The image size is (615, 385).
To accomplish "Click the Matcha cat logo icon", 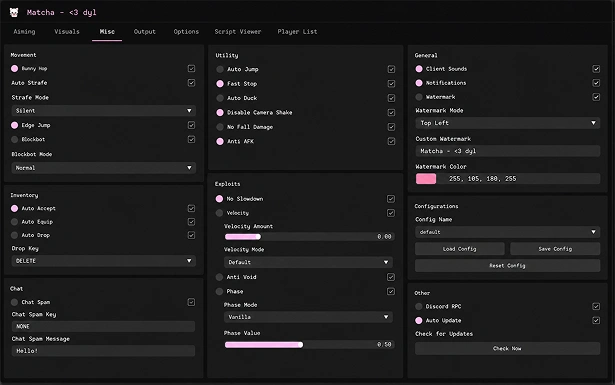I will 14,13.
